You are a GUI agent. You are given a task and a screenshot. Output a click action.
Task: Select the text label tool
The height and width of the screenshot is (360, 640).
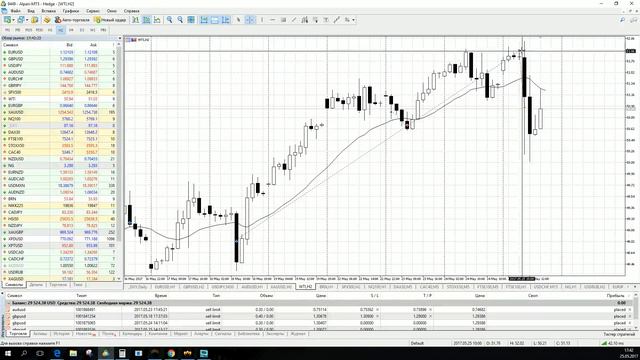[x=326, y=20]
